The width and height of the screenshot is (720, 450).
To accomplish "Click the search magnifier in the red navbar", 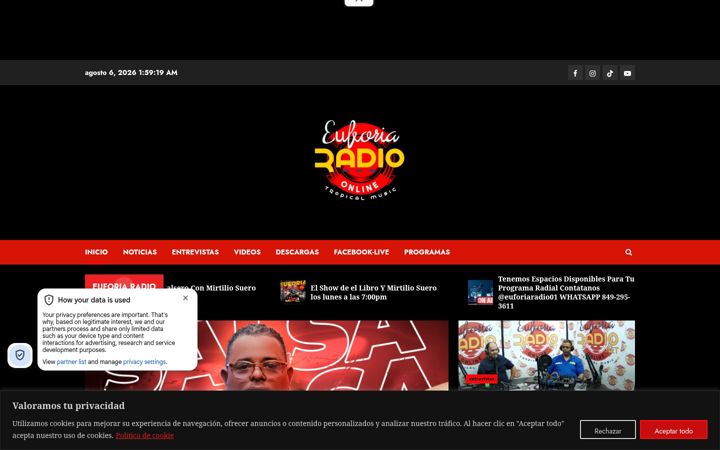I will pyautogui.click(x=629, y=252).
